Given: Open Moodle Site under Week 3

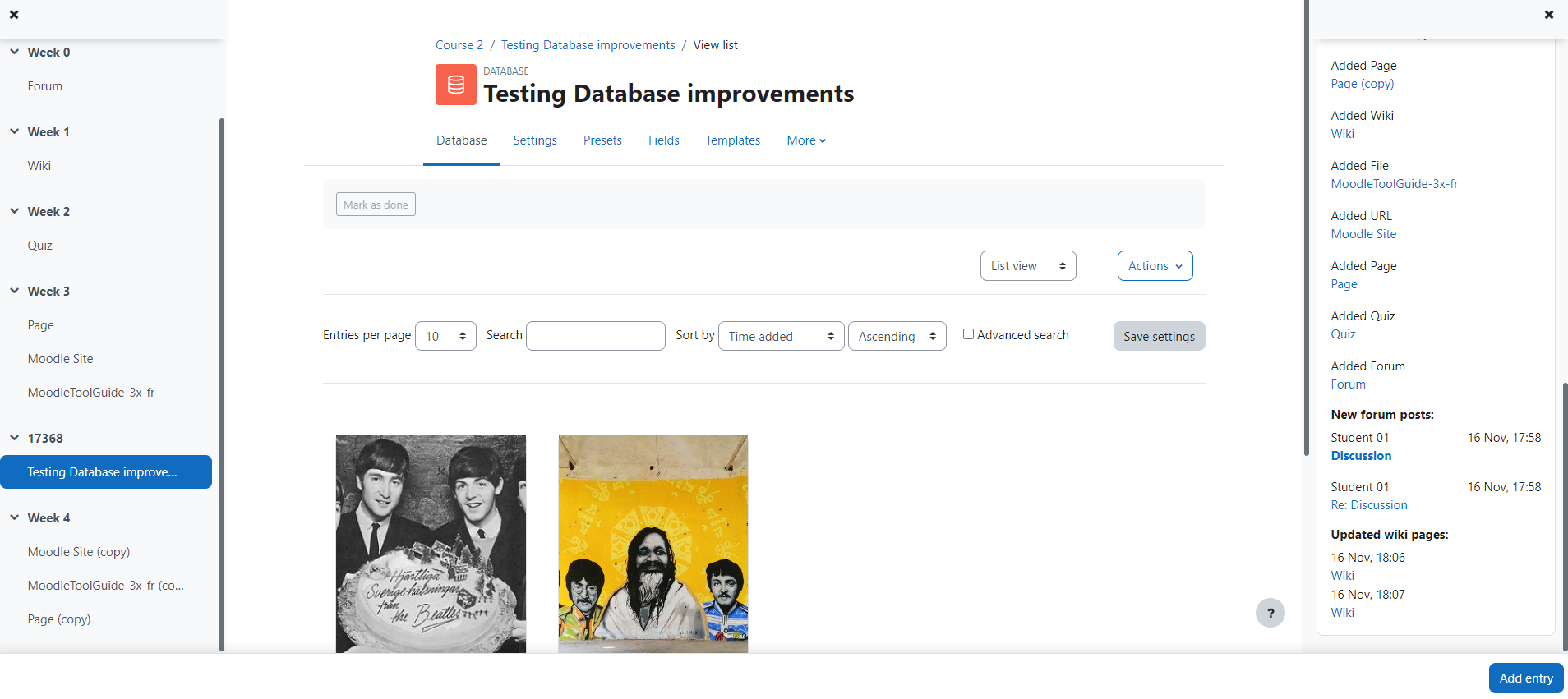Looking at the screenshot, I should (x=61, y=359).
